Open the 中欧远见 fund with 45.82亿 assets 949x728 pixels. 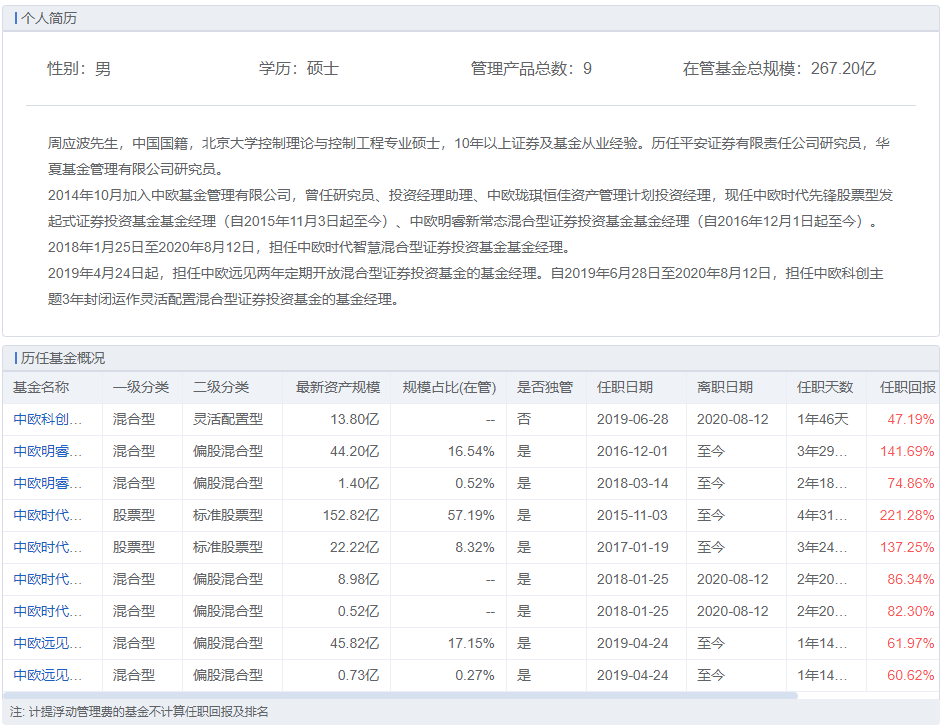tap(47, 643)
